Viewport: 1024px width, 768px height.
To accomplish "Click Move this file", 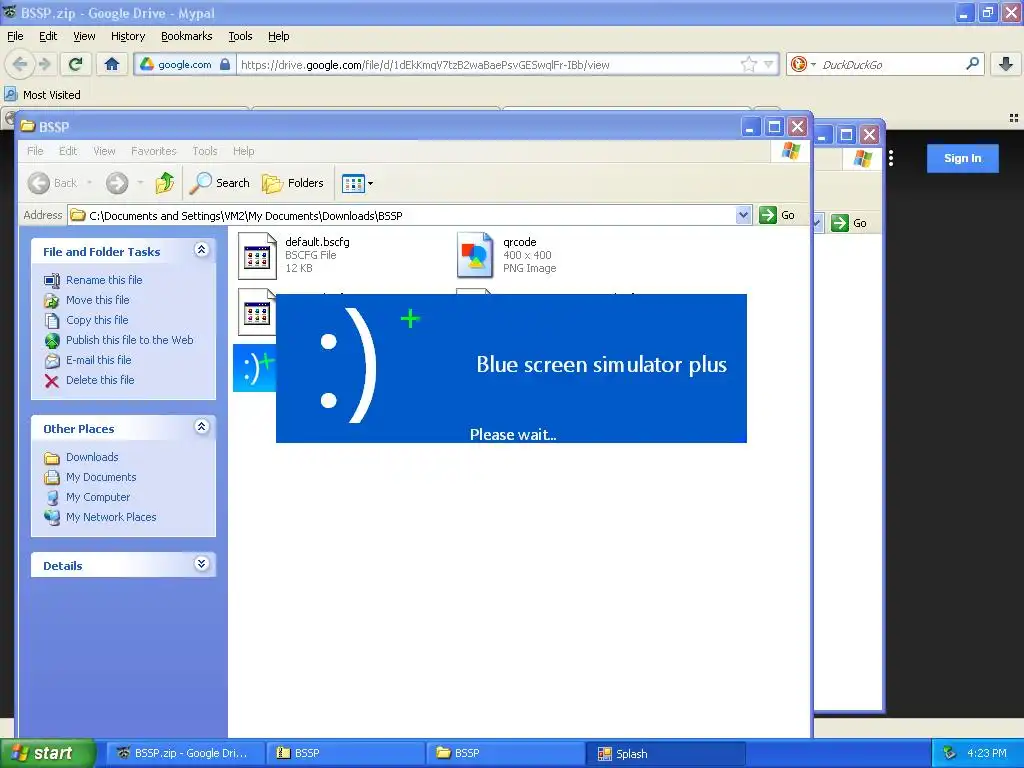I will click(x=97, y=300).
